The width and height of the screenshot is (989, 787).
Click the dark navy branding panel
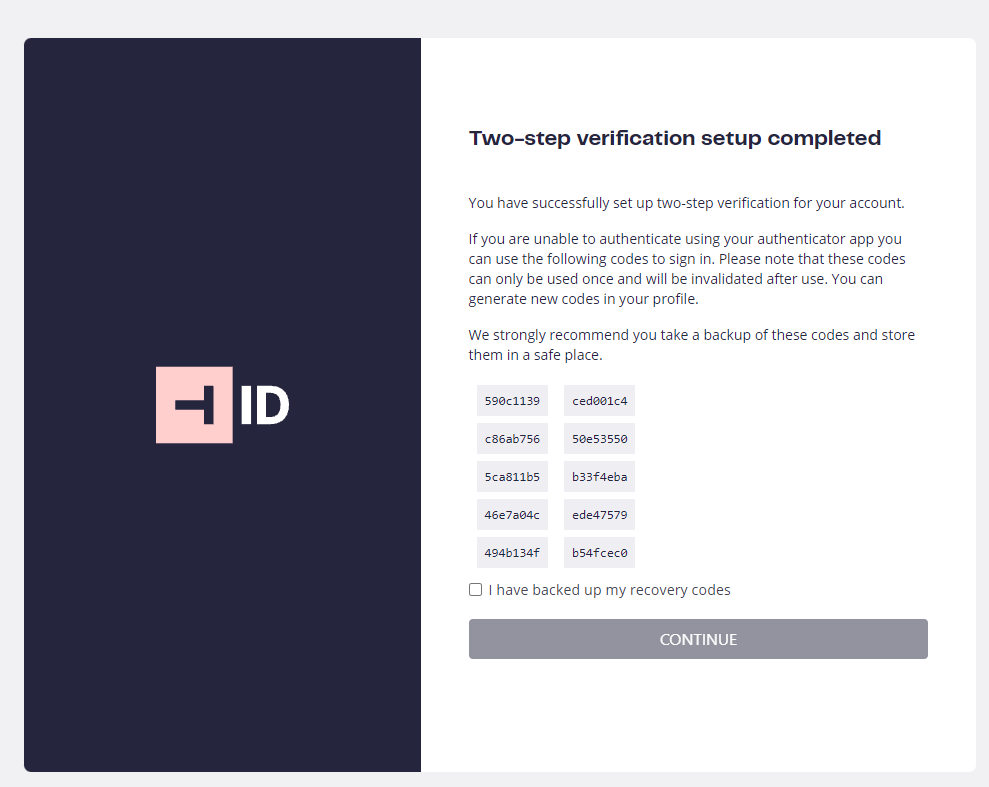222,405
